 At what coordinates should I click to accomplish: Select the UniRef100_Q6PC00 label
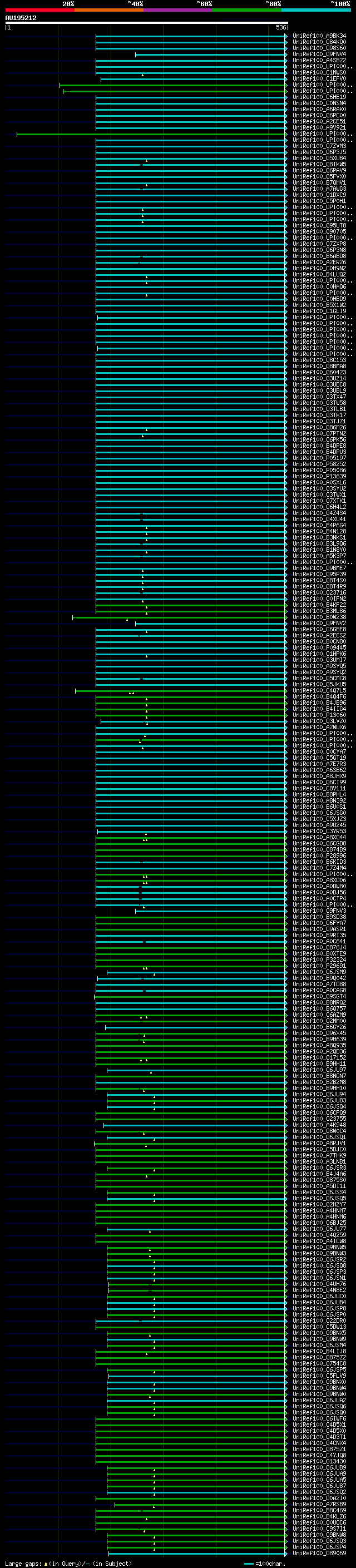[319, 115]
